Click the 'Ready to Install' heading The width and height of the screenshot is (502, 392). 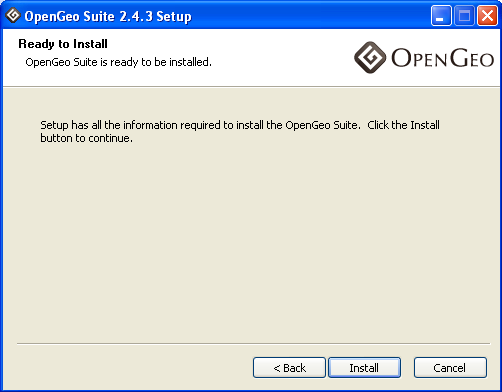point(63,44)
